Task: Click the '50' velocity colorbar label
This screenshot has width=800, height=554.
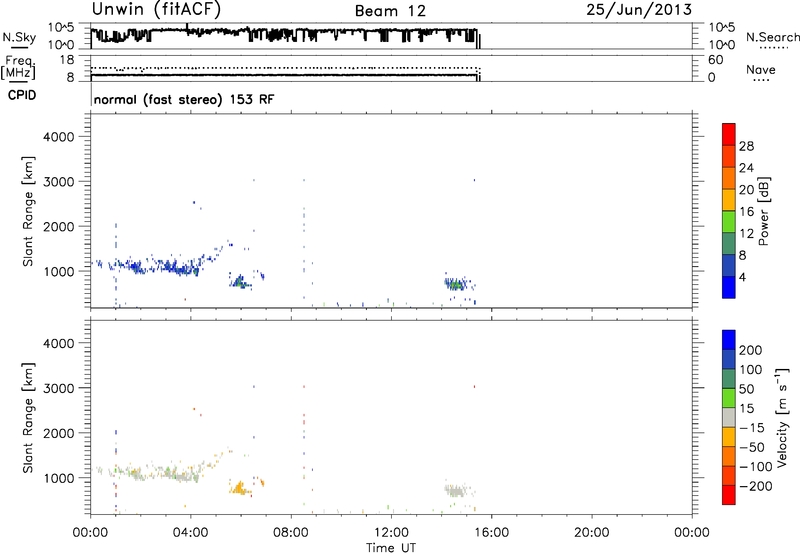Action: click(746, 389)
